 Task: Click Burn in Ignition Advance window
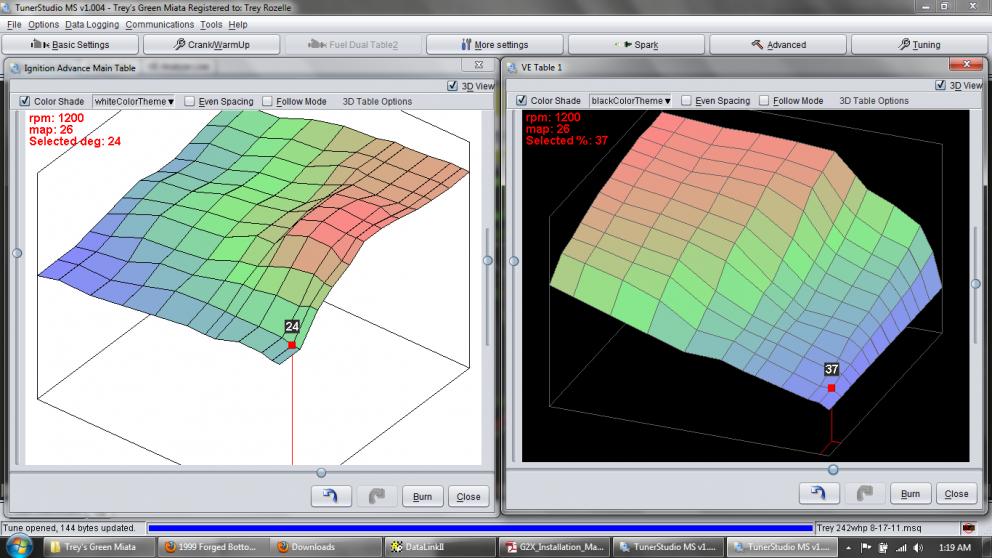click(422, 496)
